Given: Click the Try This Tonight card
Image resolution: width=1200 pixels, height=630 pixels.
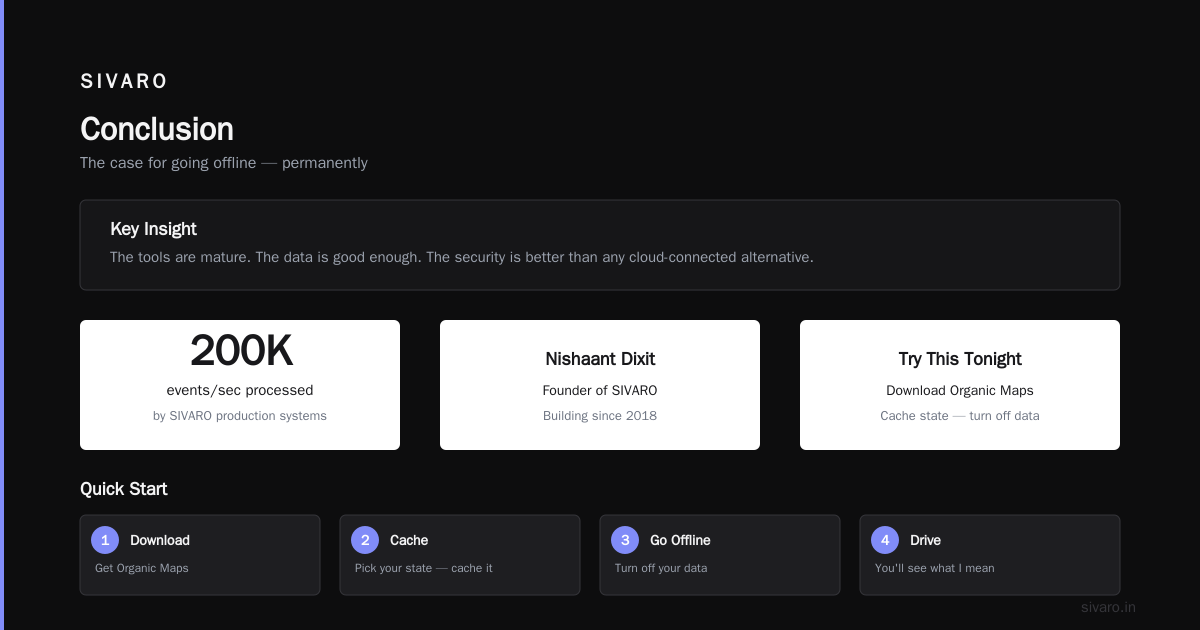Looking at the screenshot, I should point(960,385).
